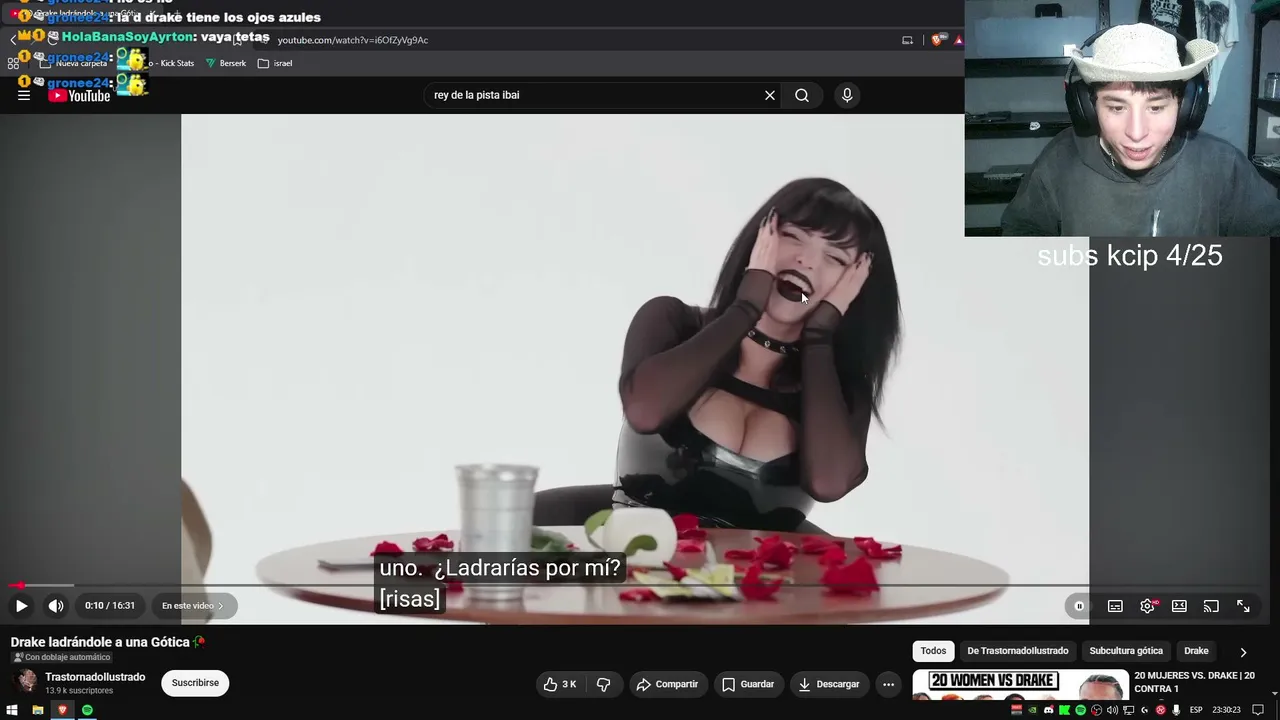Save the video with Guardar
The image size is (1280, 720).
(x=748, y=684)
